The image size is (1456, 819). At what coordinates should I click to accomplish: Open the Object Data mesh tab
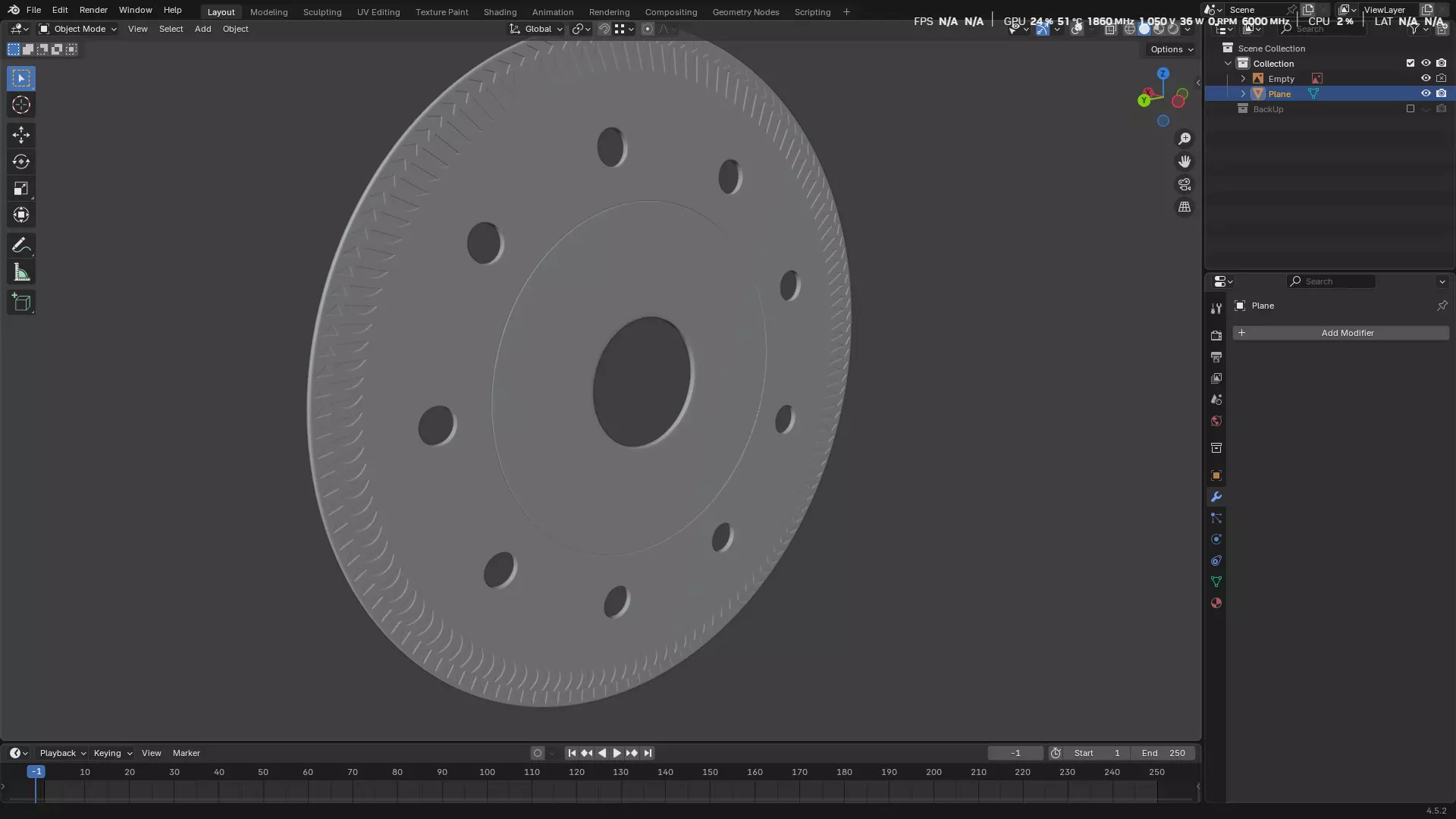pyautogui.click(x=1216, y=582)
